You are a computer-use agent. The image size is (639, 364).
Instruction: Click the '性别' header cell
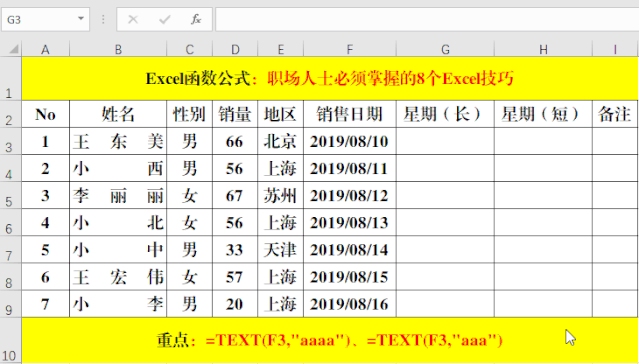pos(189,114)
